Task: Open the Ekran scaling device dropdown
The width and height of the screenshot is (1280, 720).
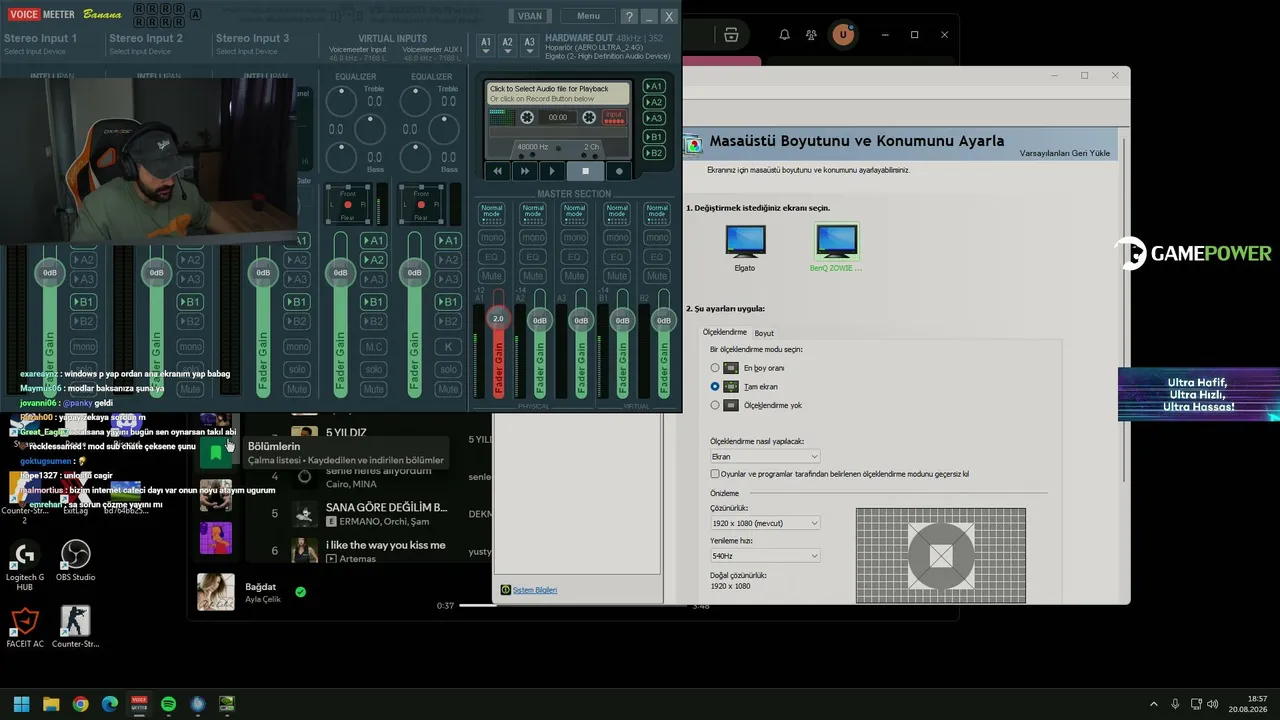Action: pos(765,457)
